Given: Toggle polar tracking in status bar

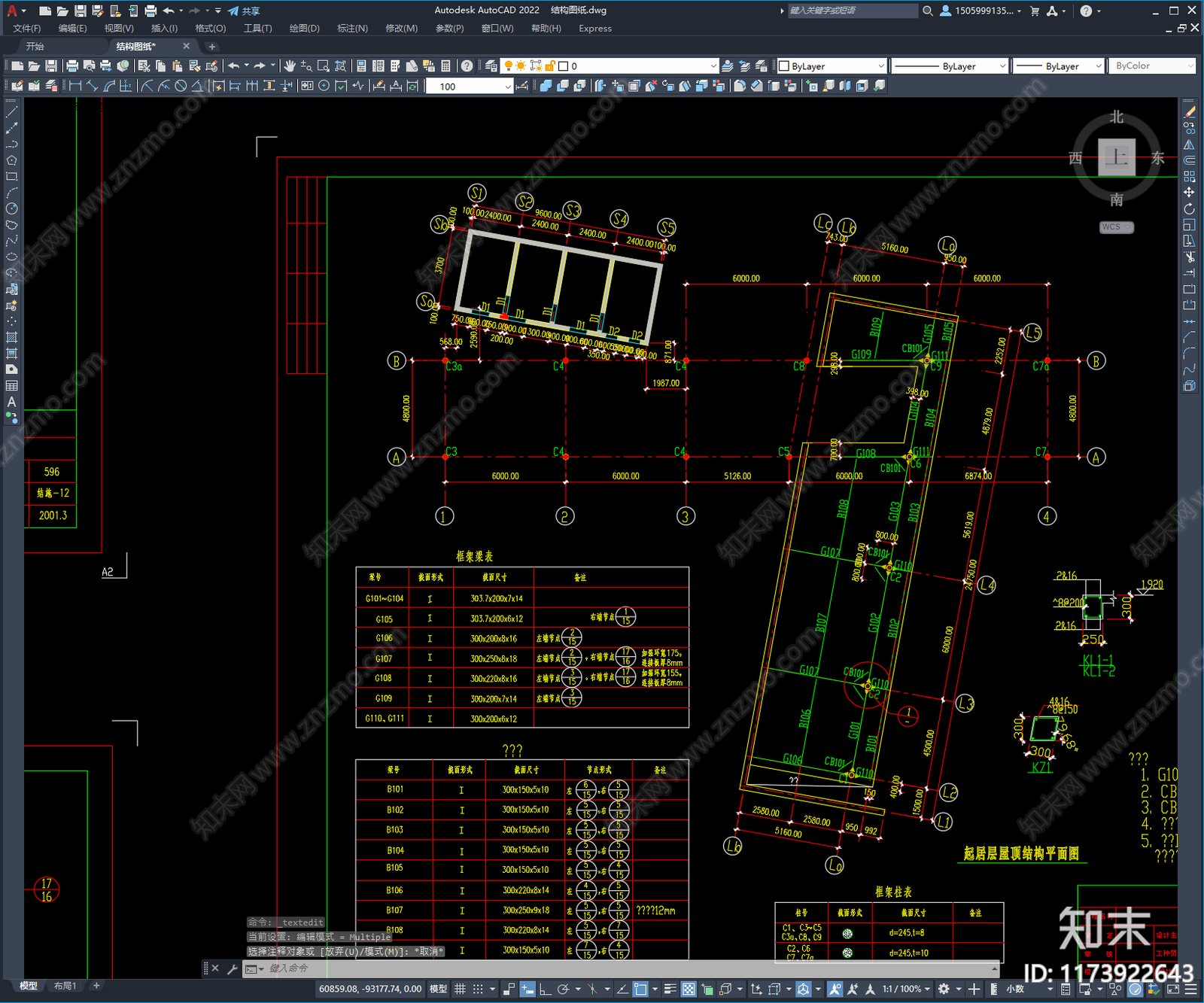Looking at the screenshot, I should [x=563, y=989].
